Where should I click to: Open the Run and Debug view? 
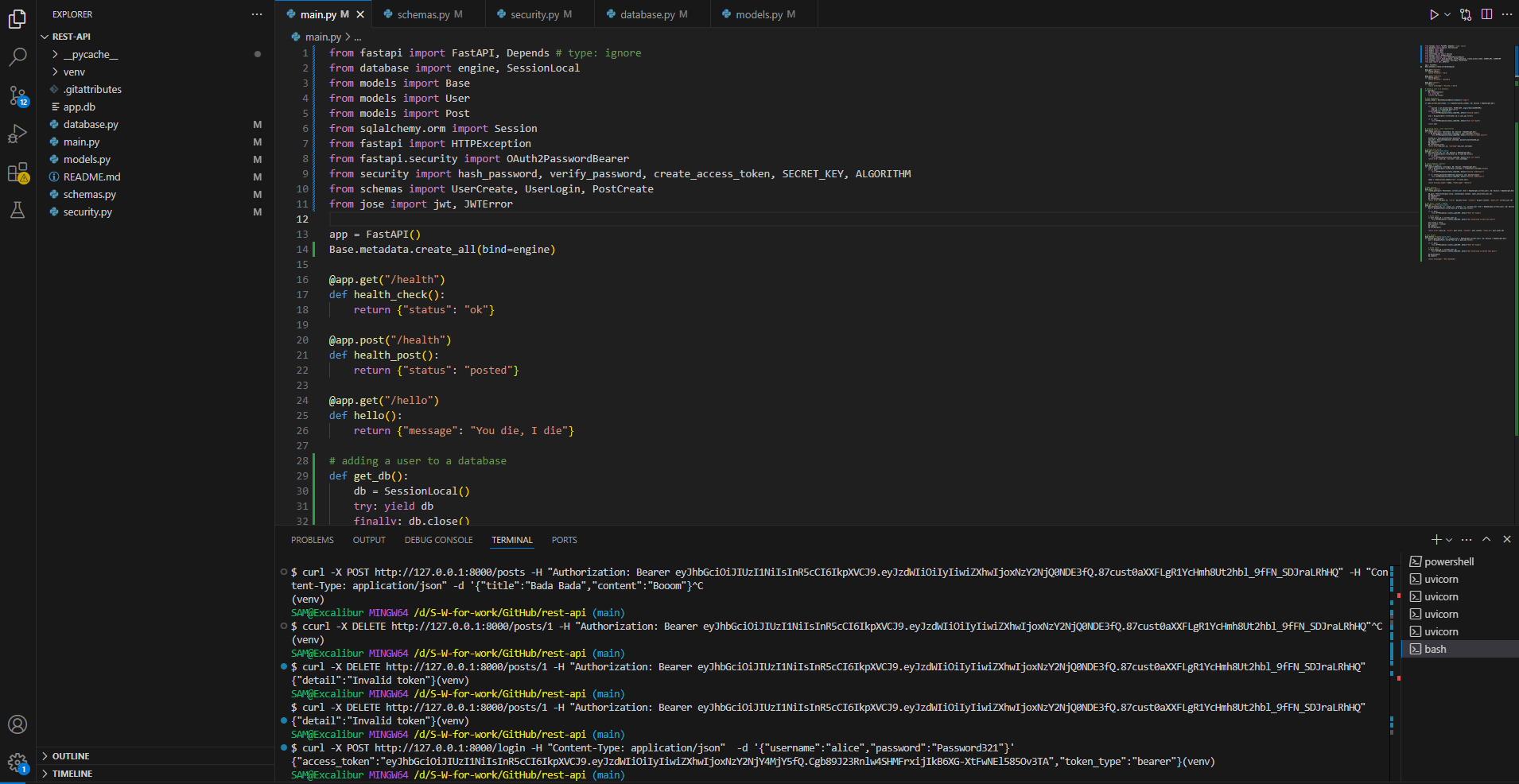click(x=17, y=134)
